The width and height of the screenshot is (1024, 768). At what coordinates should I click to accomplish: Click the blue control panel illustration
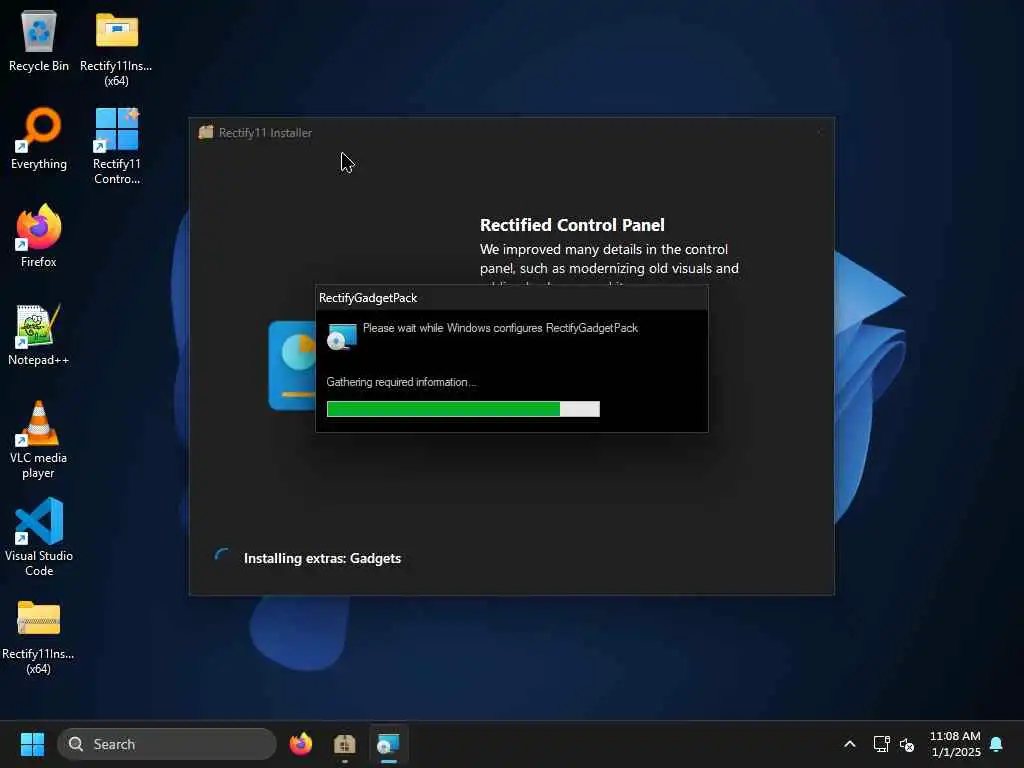tap(291, 366)
